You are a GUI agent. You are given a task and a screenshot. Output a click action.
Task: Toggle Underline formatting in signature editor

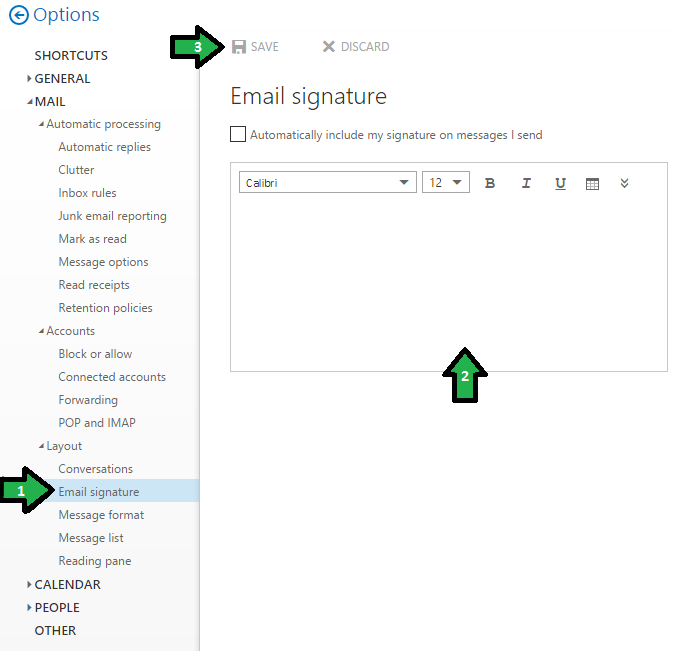(x=560, y=183)
